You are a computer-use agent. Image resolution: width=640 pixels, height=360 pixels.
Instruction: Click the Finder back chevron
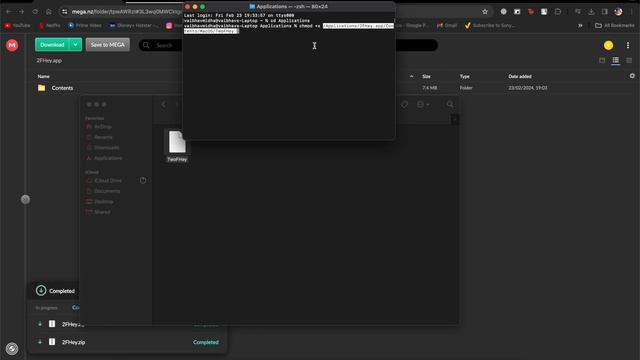pyautogui.click(x=163, y=104)
